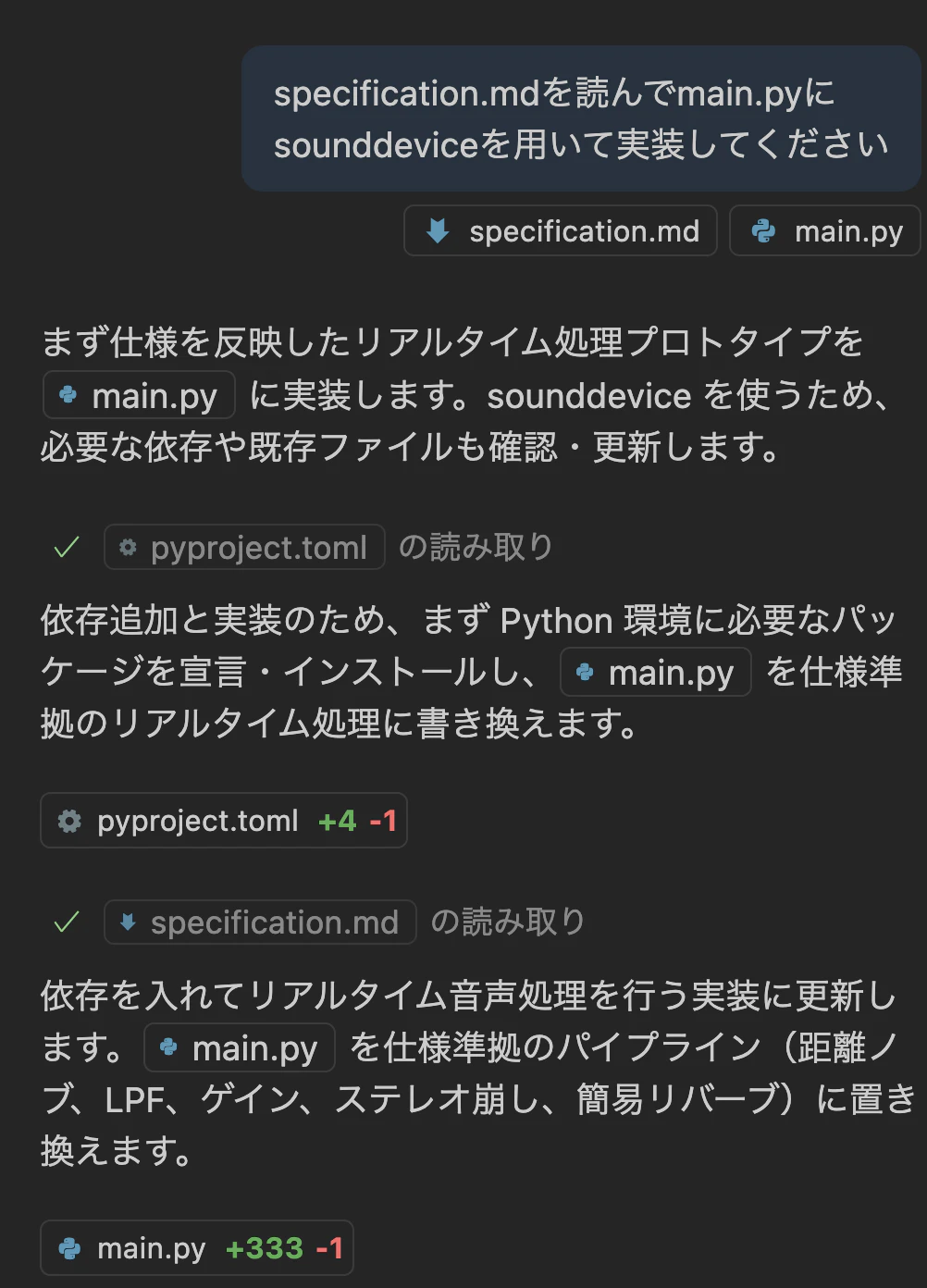Select the main.py attachment chip
Screen dimensions: 927x1288
823,230
